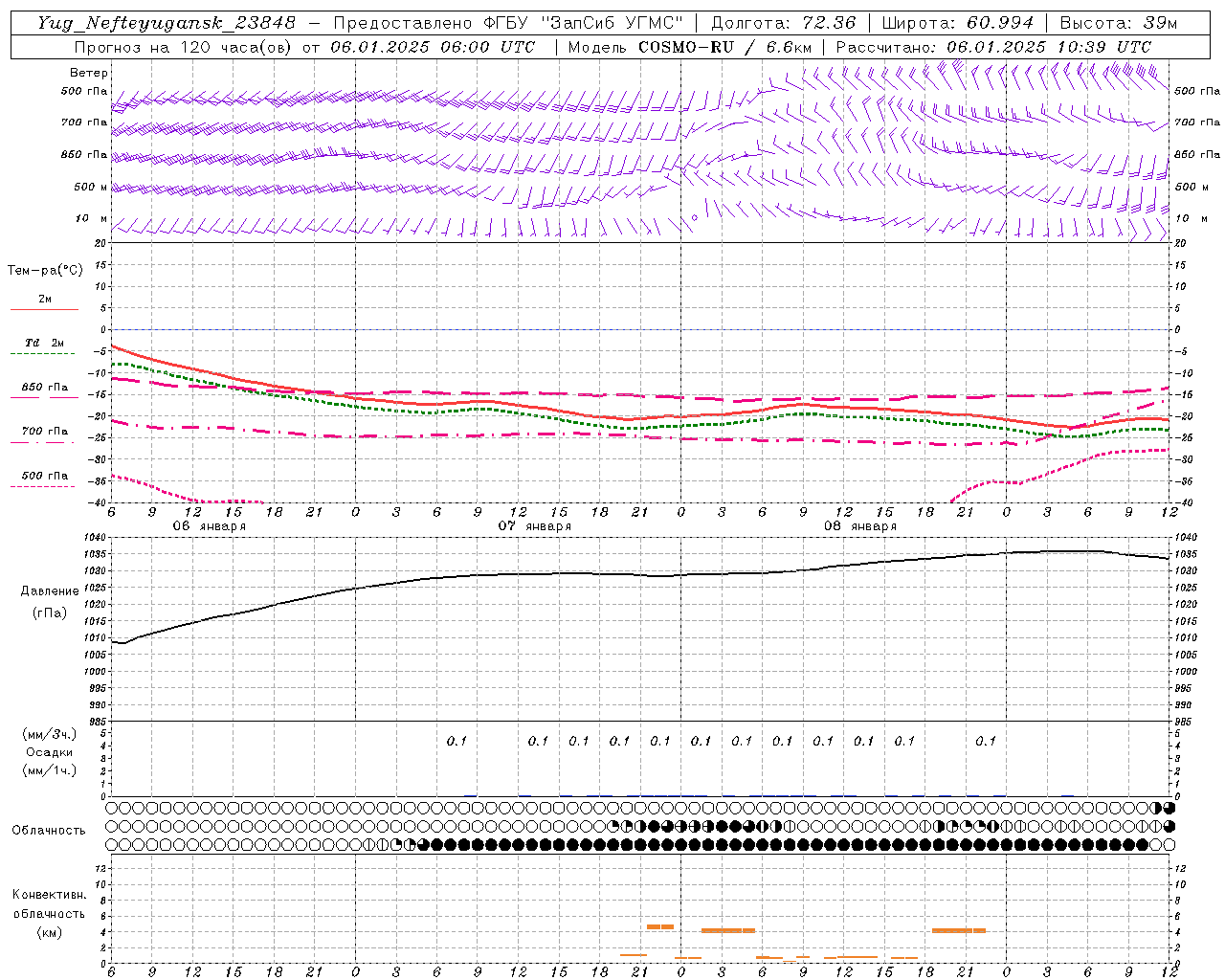This screenshot has width=1225, height=980.
Task: Click the station title Yug_Nefteyugansk_23848
Action: 166,23
